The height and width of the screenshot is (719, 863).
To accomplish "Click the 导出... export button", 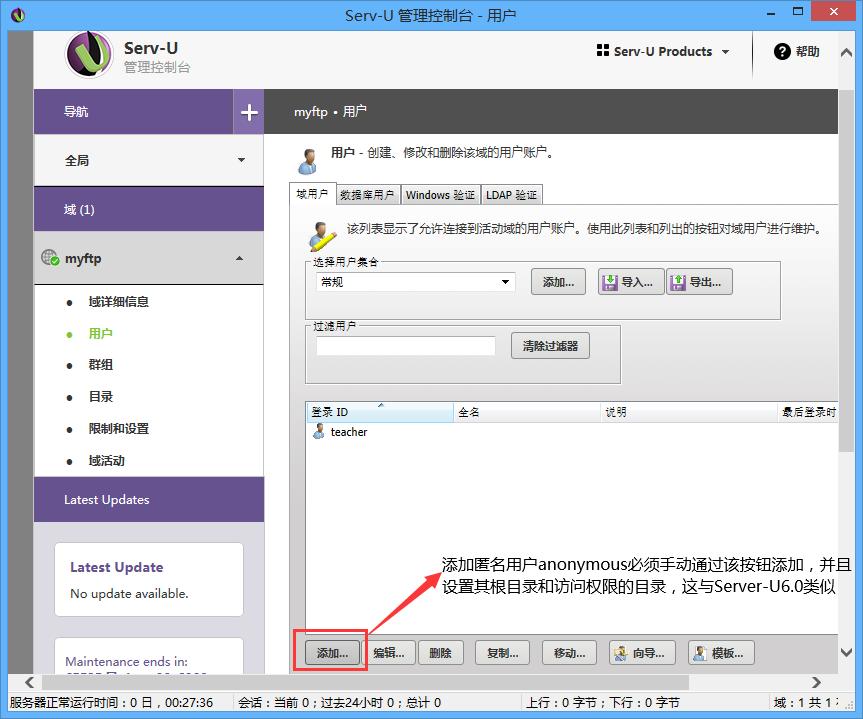I will (699, 282).
